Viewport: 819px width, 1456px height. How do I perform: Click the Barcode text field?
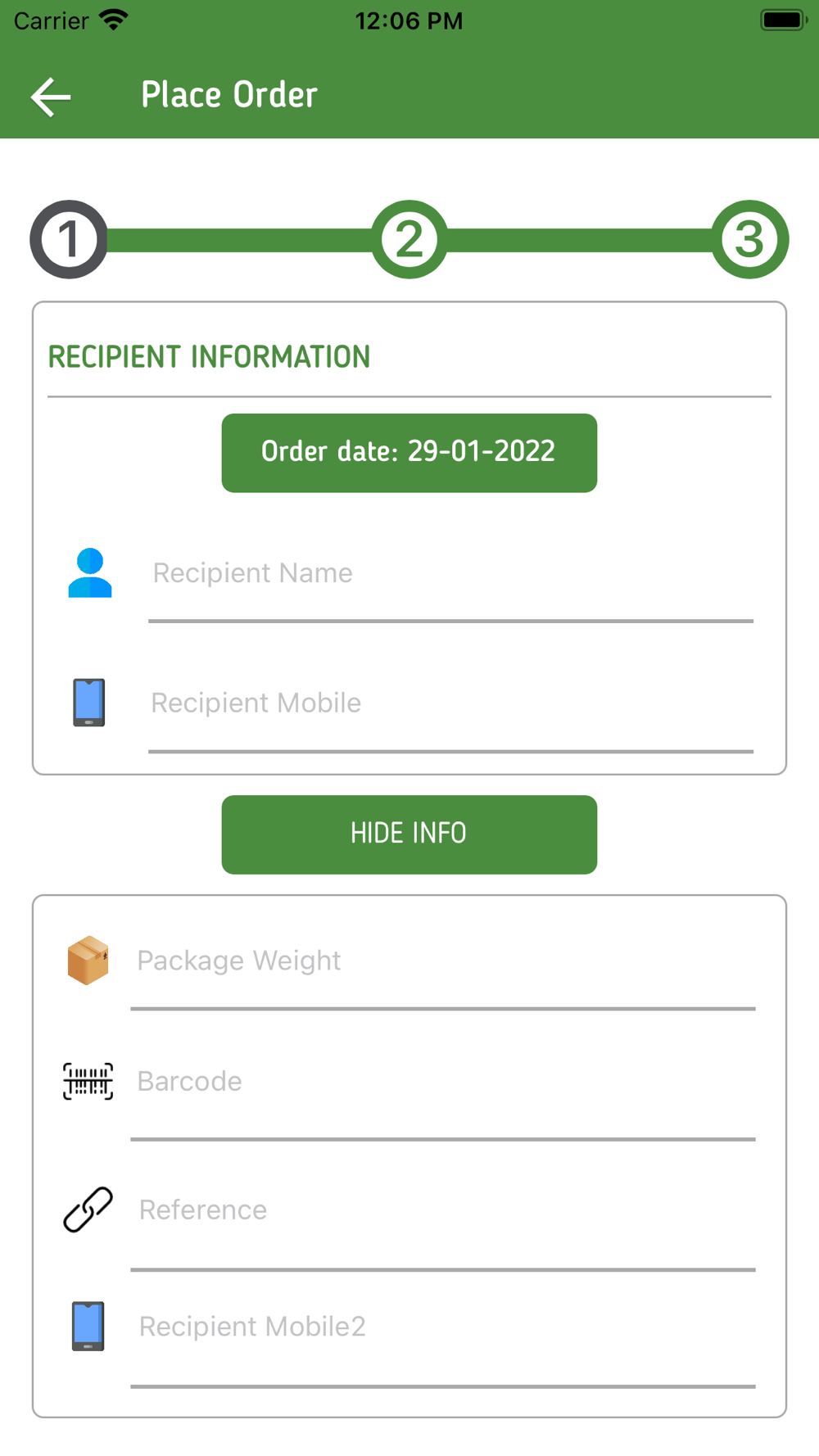pyautogui.click(x=442, y=1082)
